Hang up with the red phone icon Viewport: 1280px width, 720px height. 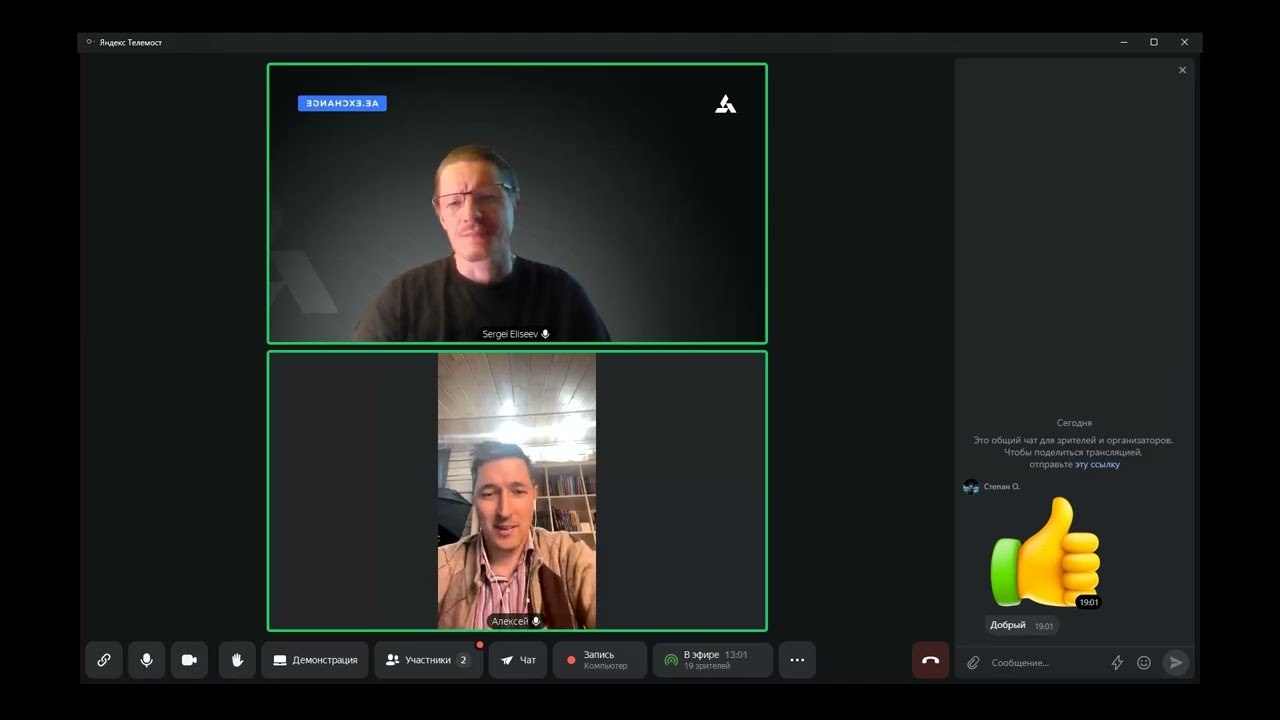click(x=930, y=660)
